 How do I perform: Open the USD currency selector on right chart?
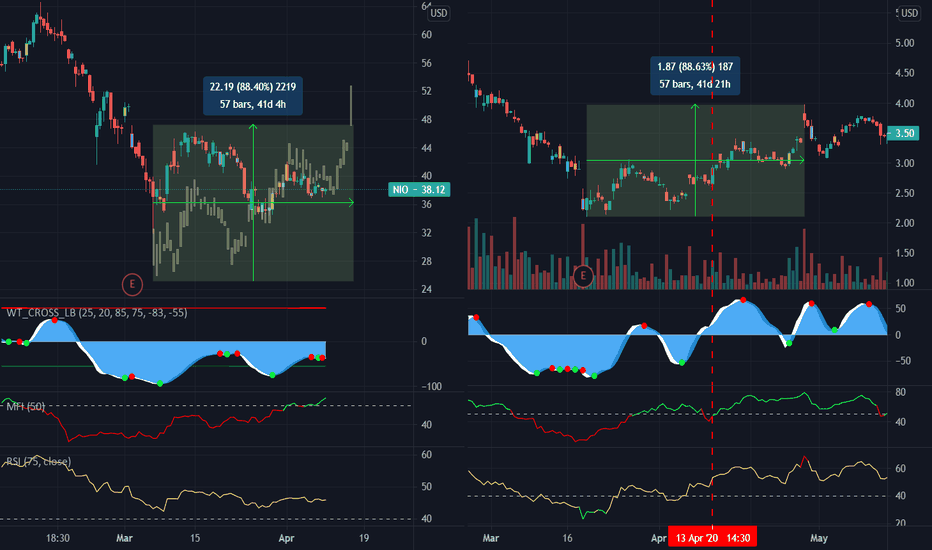[x=909, y=13]
